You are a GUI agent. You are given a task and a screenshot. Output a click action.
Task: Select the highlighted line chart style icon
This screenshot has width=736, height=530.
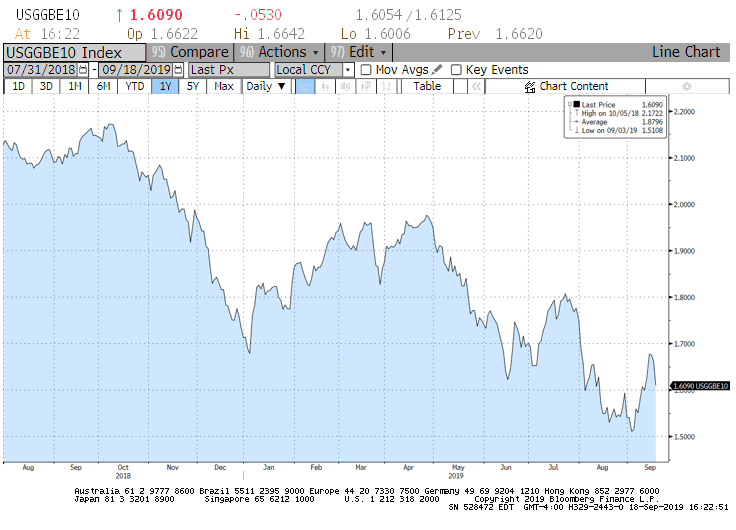click(305, 87)
